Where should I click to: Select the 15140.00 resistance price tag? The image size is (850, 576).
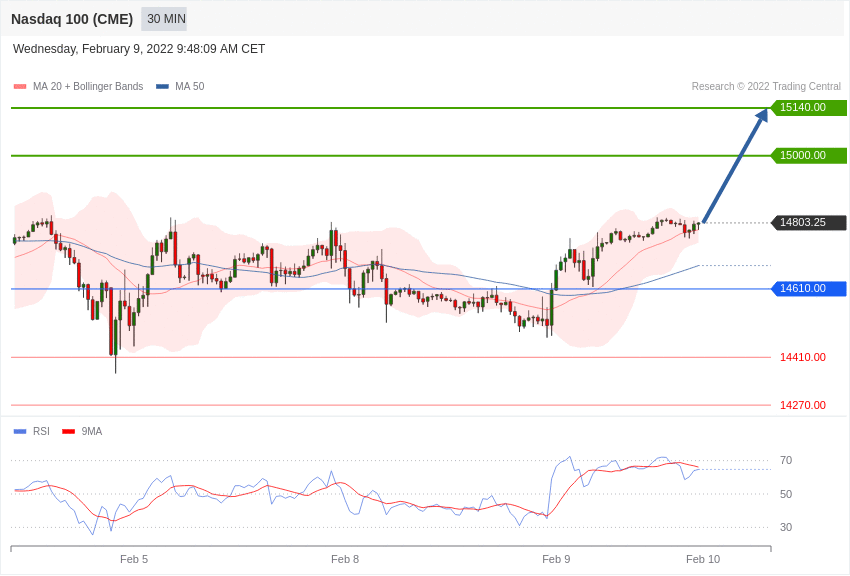808,108
